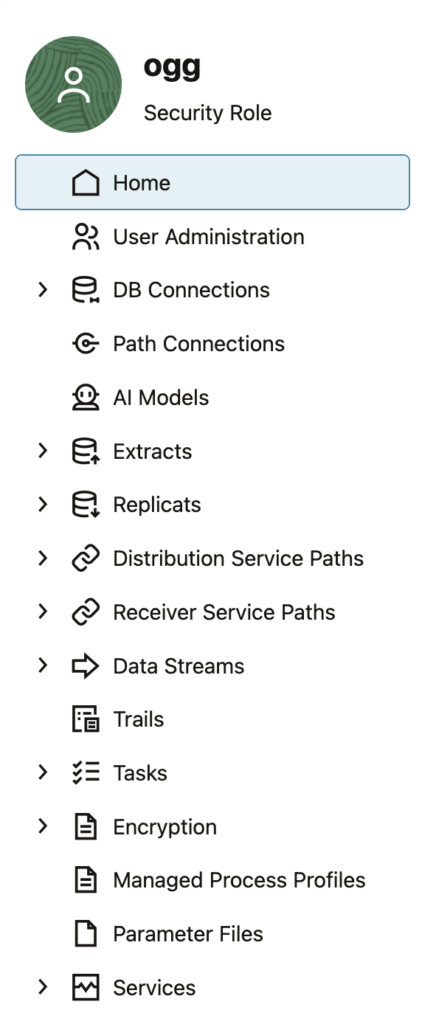Image resolution: width=422 pixels, height=1024 pixels.
Task: Click the Security Role label
Action: pos(208,113)
